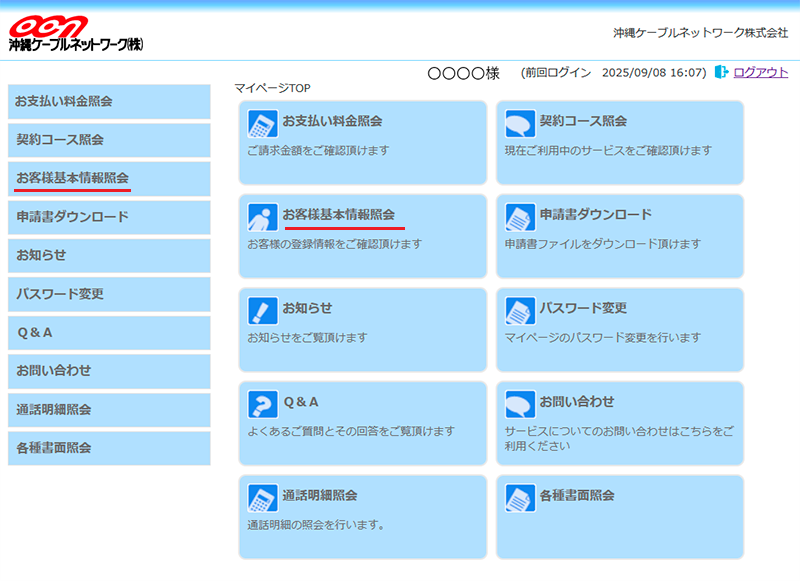Viewport: 800px width, 581px height.
Task: Open 通話明細照会 from the left sidebar
Action: click(x=109, y=409)
